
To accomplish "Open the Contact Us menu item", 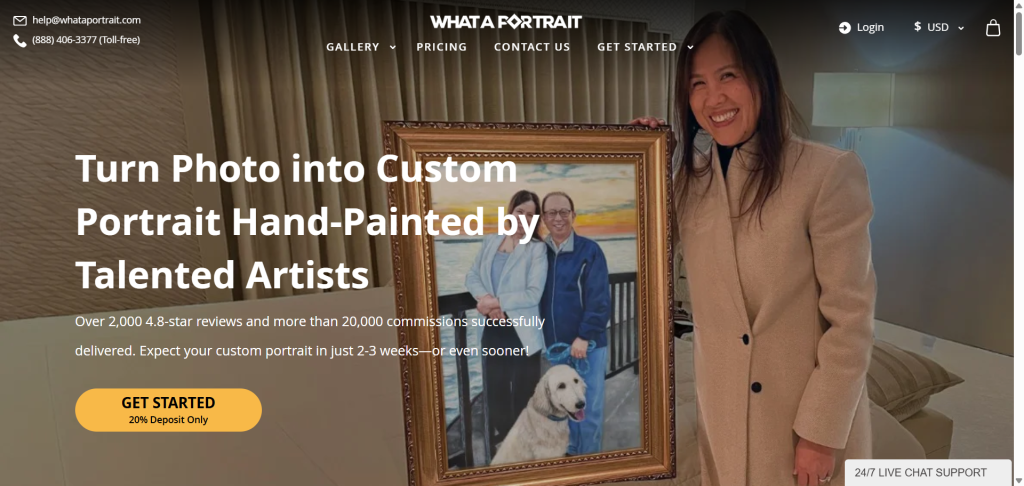I will click(x=532, y=47).
